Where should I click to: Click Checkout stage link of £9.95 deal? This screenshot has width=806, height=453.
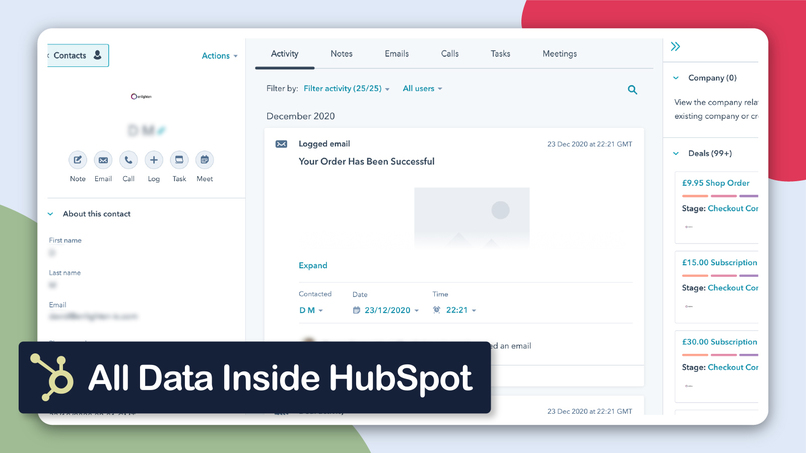(x=733, y=208)
